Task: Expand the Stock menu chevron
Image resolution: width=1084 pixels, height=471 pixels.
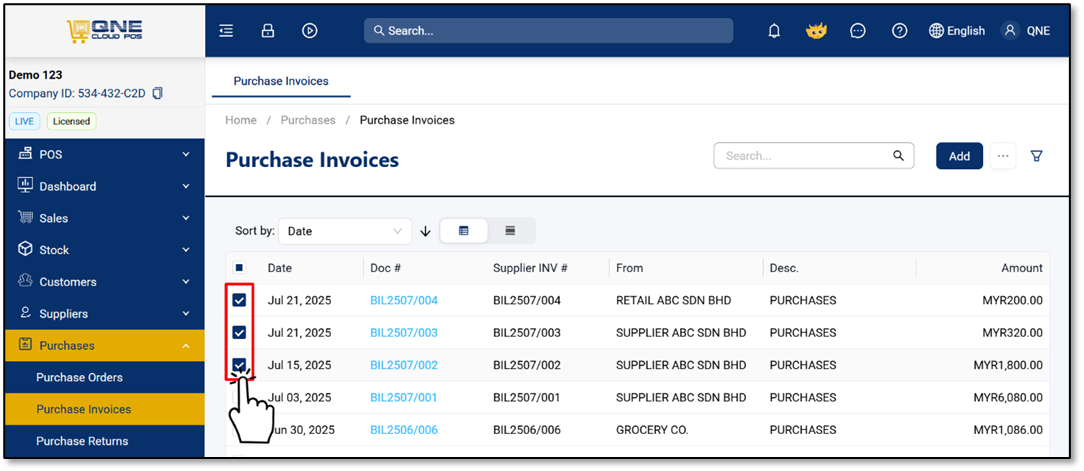Action: [185, 250]
